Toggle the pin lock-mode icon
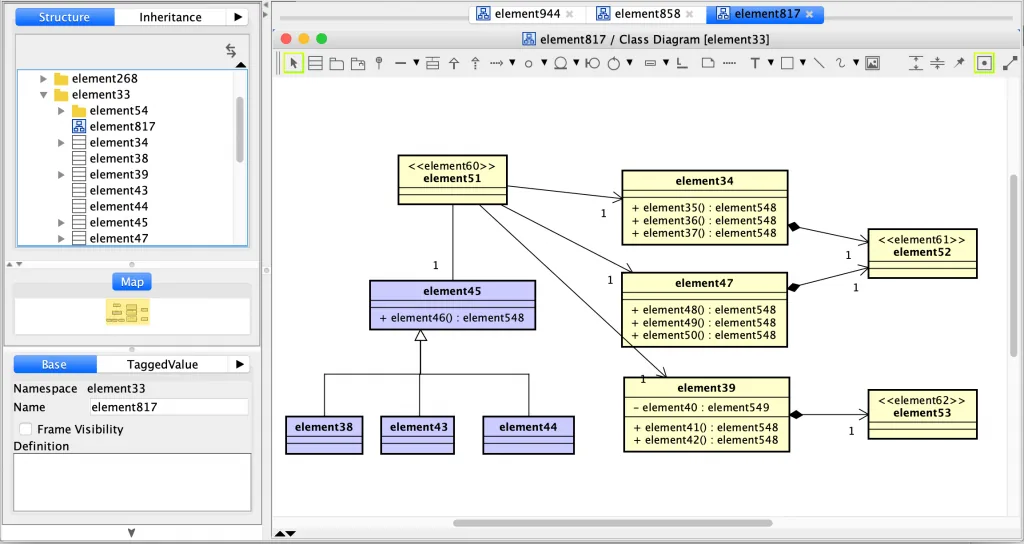Viewport: 1024px width, 544px height. [x=959, y=63]
